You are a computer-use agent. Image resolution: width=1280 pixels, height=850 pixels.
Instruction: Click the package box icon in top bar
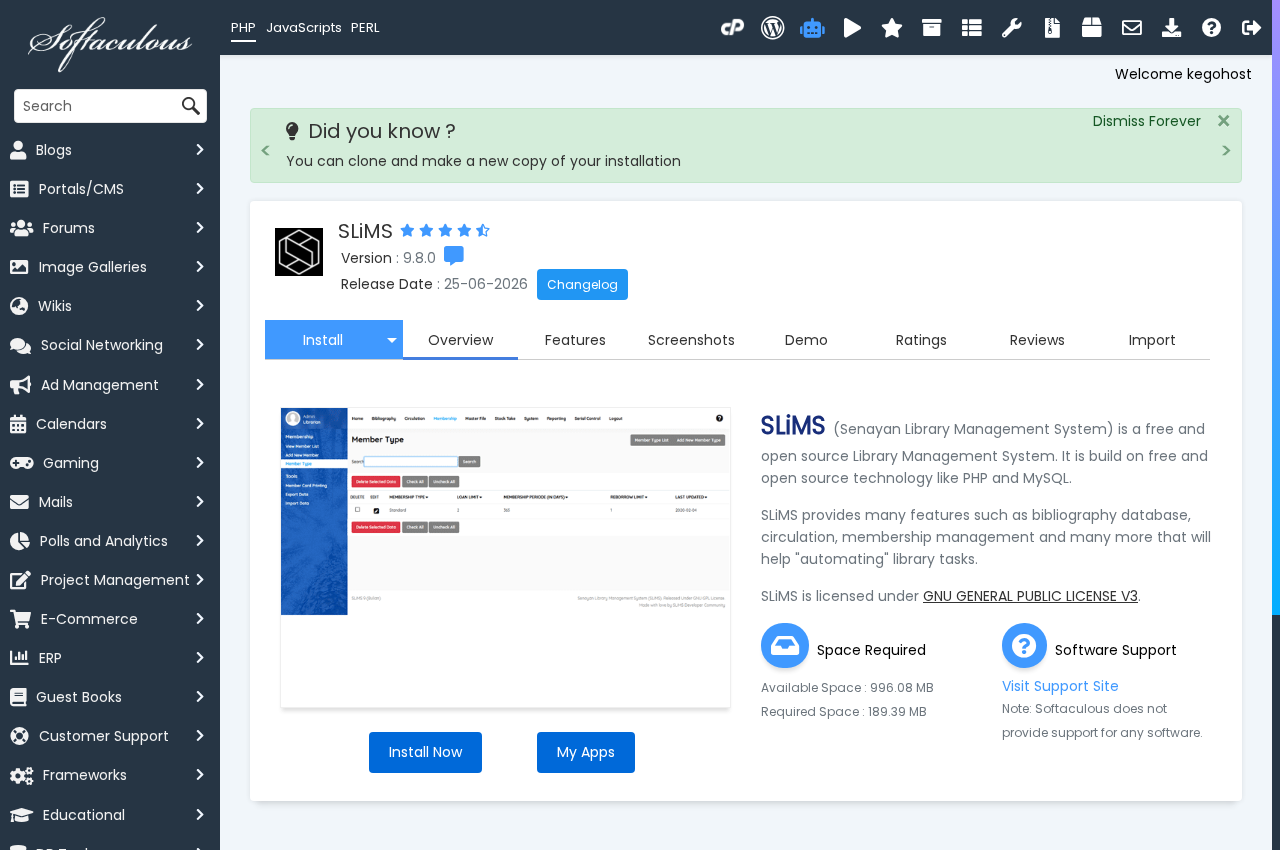coord(1092,28)
